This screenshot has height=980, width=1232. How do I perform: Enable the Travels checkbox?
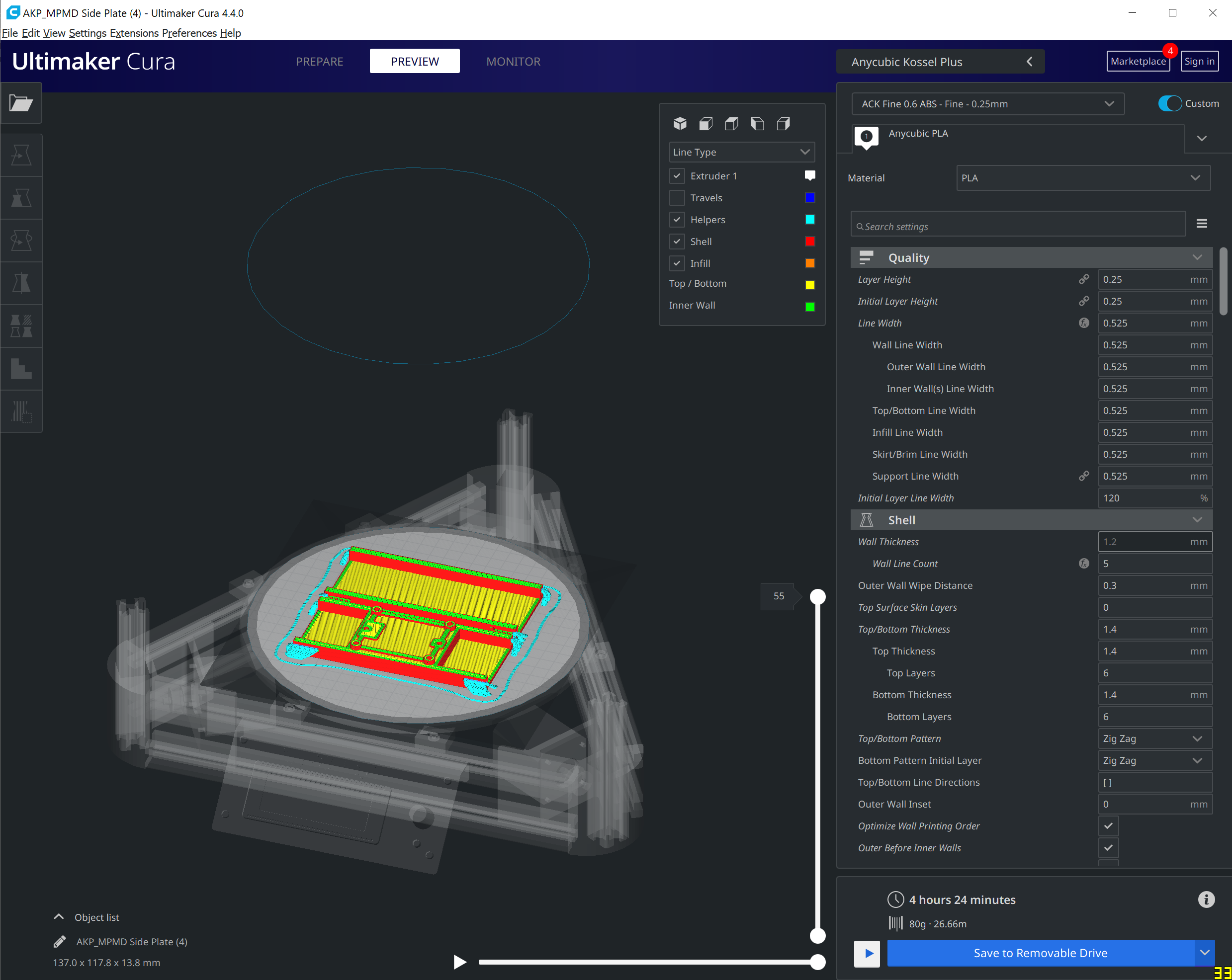[677, 198]
